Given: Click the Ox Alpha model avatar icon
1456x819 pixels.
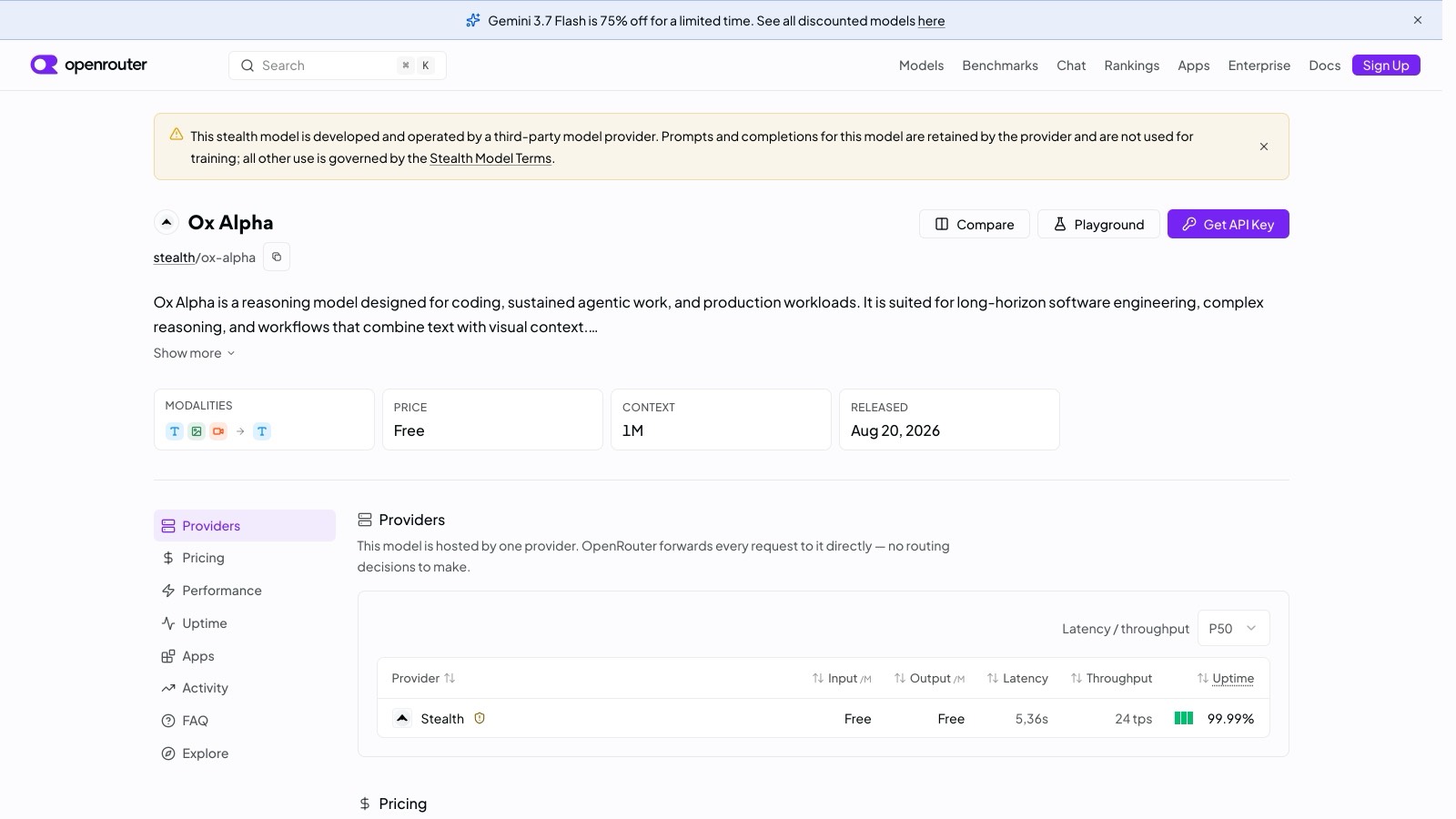Looking at the screenshot, I should 166,222.
